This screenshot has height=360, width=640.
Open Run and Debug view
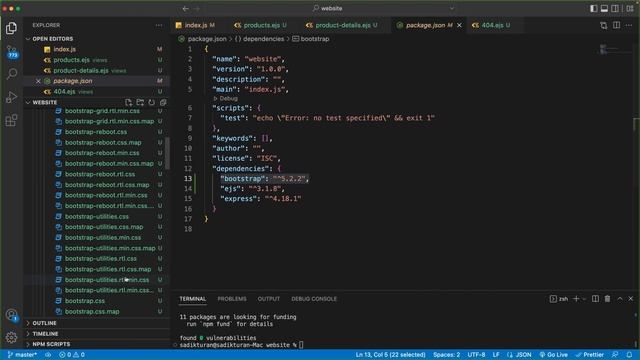pos(11,97)
